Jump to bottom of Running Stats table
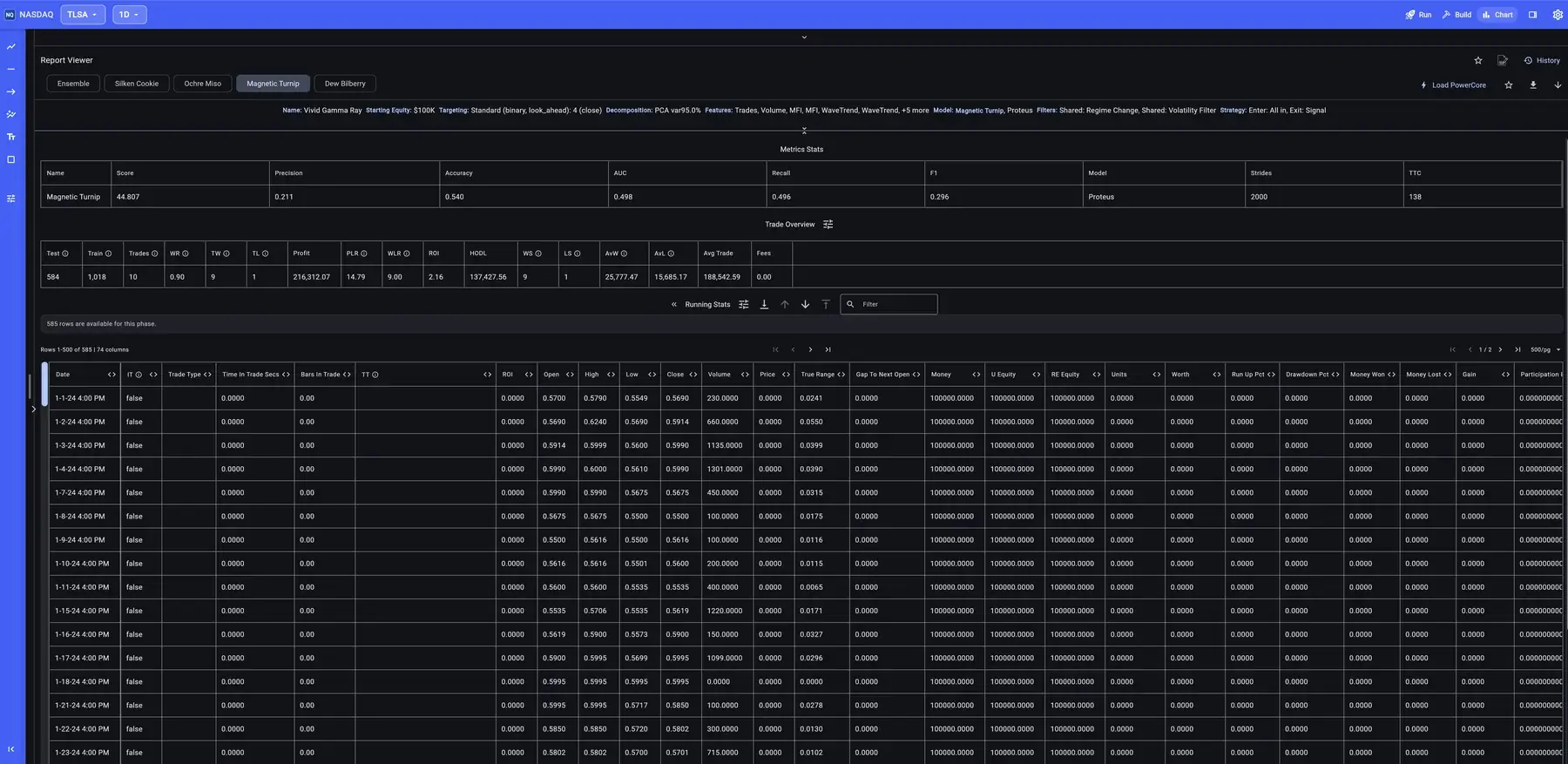The height and width of the screenshot is (764, 1568). [x=764, y=304]
